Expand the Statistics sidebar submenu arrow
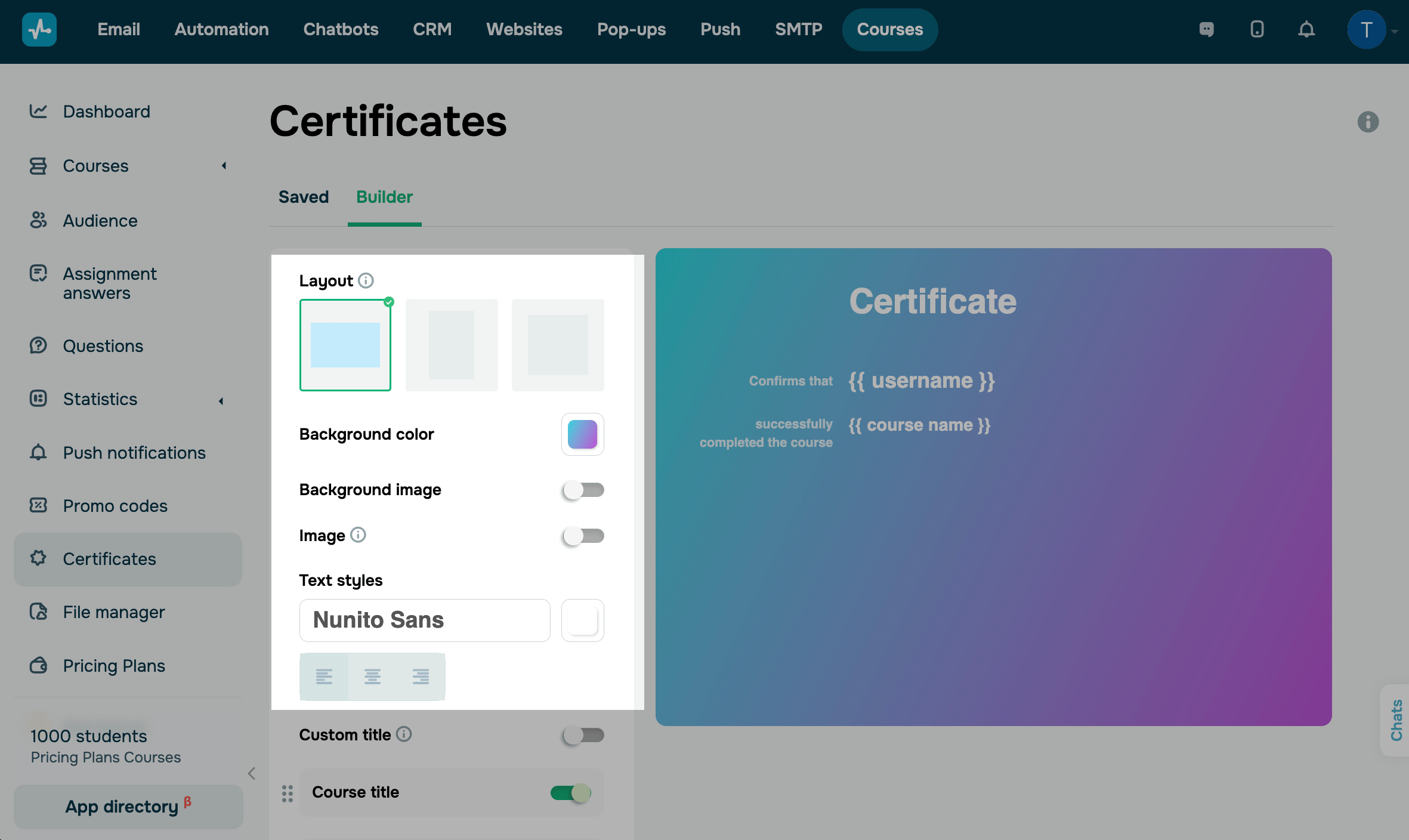This screenshot has width=1409, height=840. 221,401
